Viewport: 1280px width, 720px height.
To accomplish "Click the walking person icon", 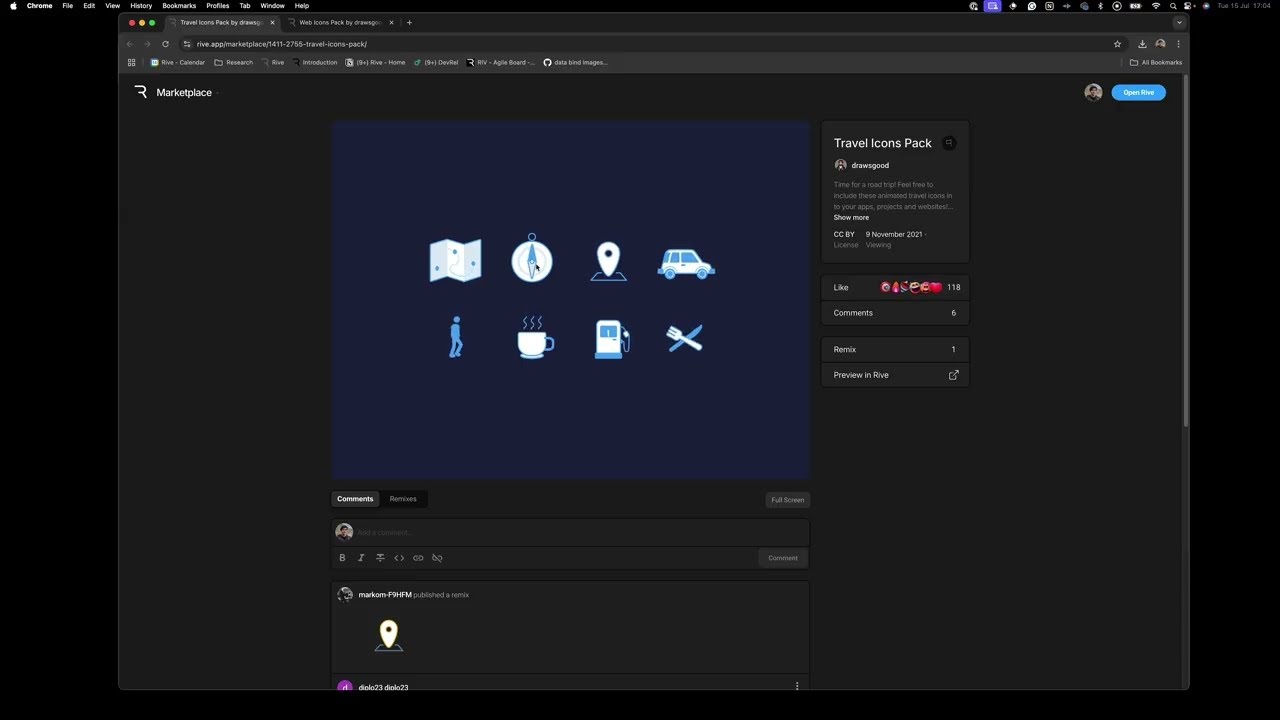I will click(456, 337).
